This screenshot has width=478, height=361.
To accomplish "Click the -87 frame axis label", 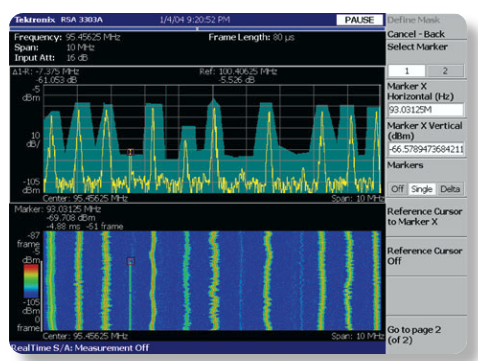I will (x=29, y=240).
